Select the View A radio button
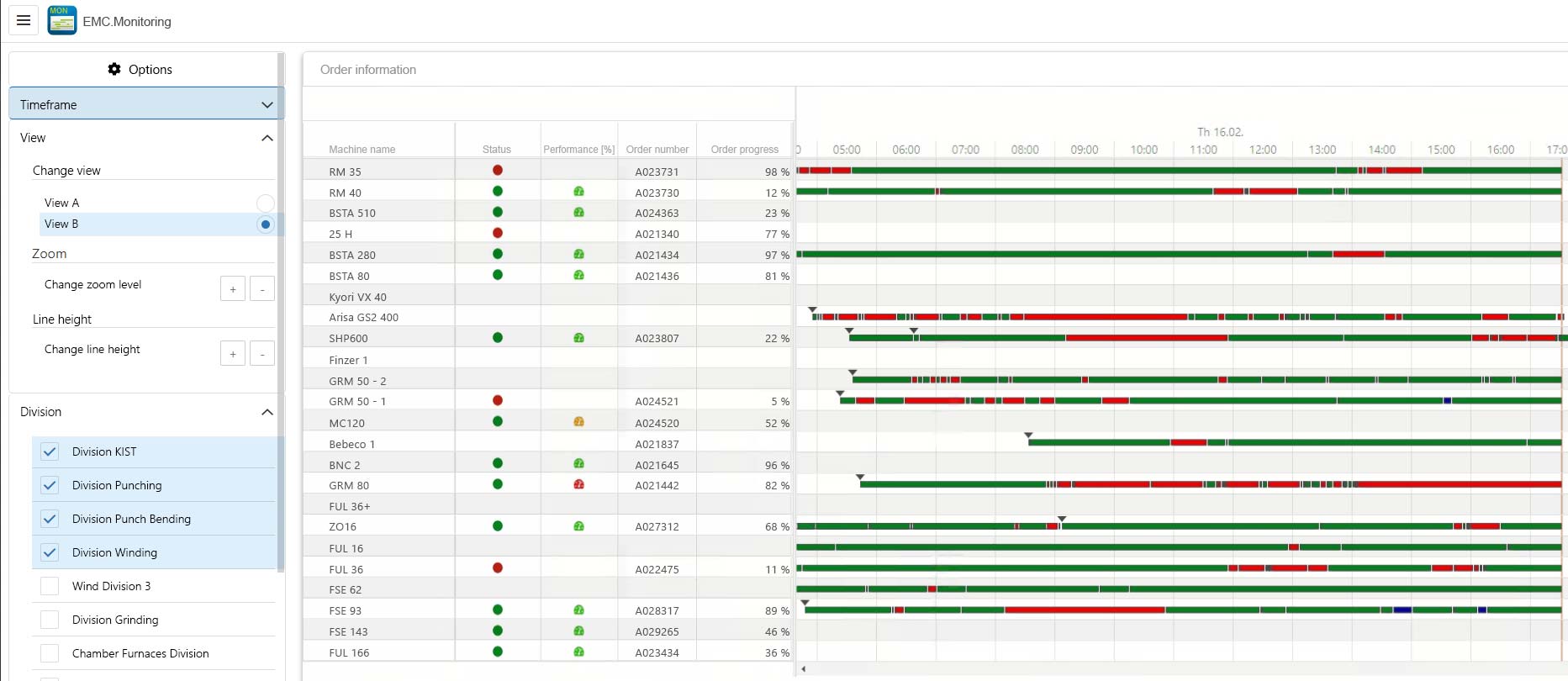 265,203
